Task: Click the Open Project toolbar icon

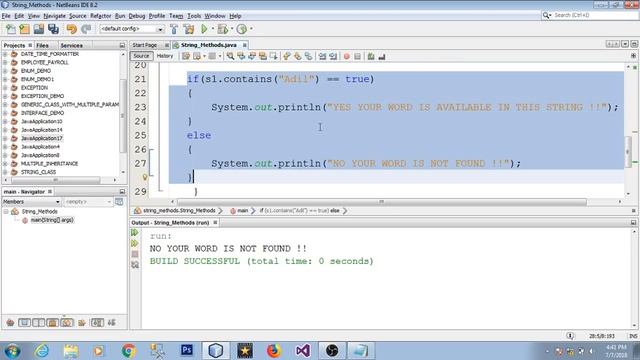Action: 39,29
